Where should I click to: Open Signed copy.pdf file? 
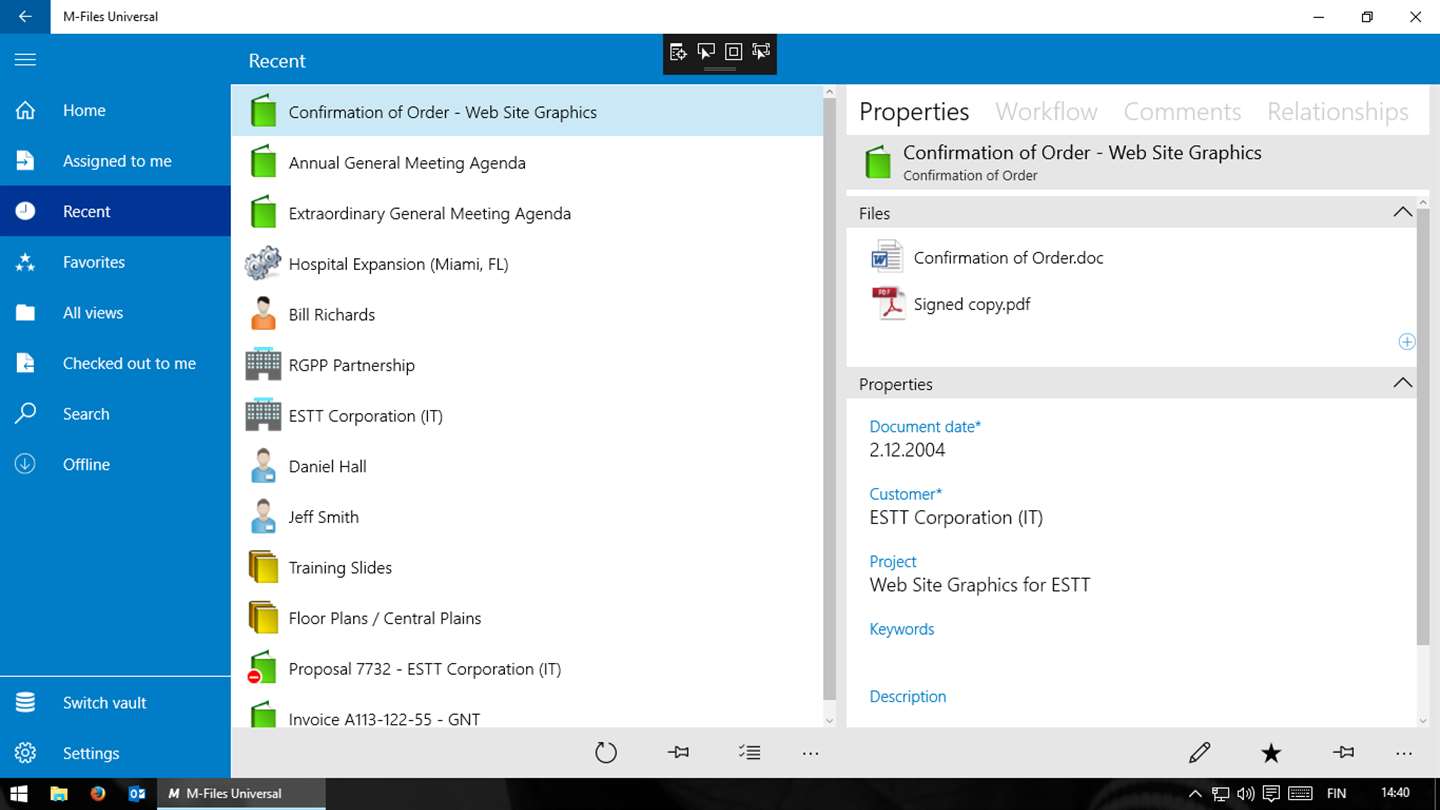pos(972,304)
